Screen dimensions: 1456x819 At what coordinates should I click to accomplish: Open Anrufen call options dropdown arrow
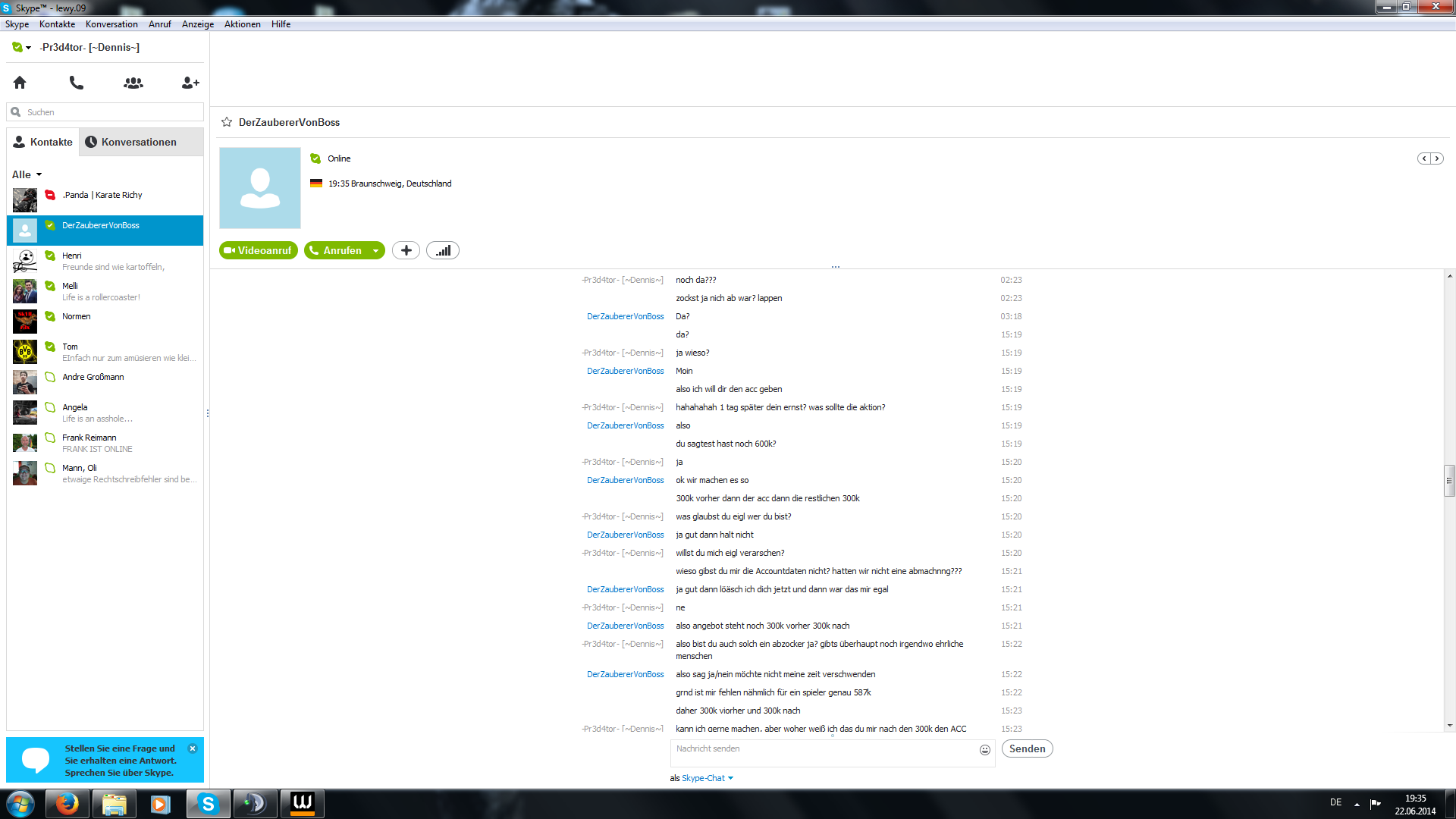tap(375, 250)
